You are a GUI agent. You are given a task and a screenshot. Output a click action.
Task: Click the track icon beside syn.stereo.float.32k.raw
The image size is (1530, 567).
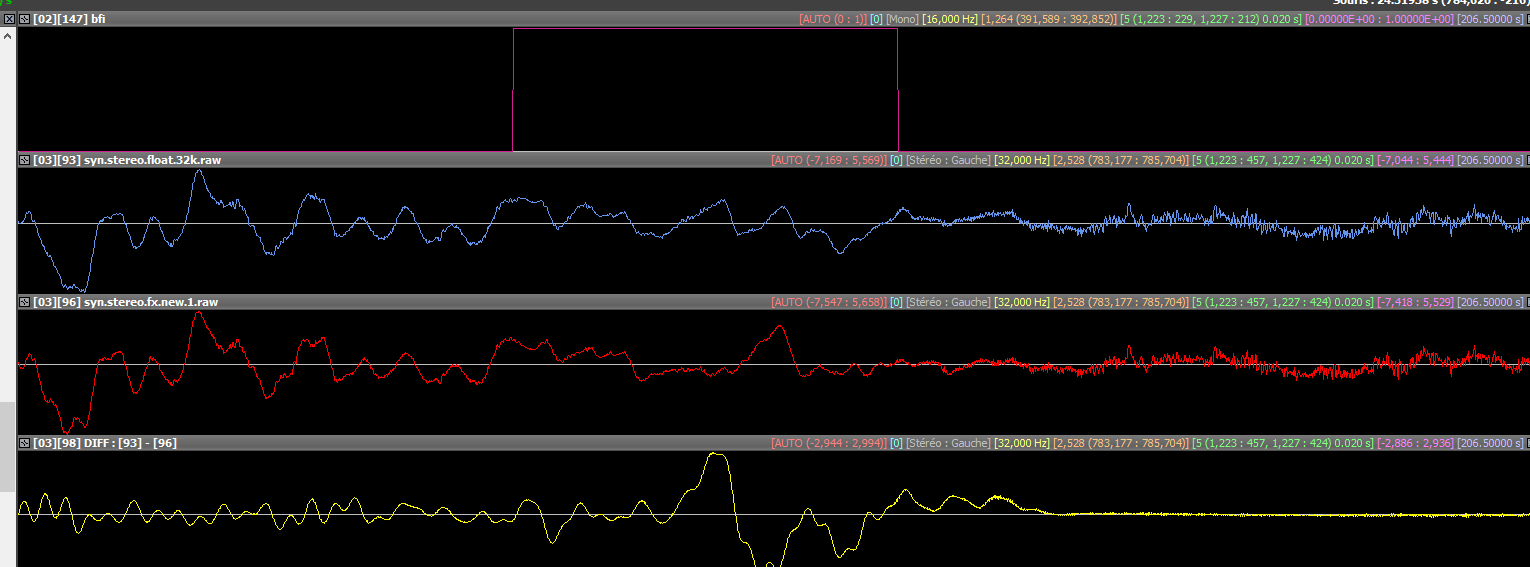[x=25, y=160]
